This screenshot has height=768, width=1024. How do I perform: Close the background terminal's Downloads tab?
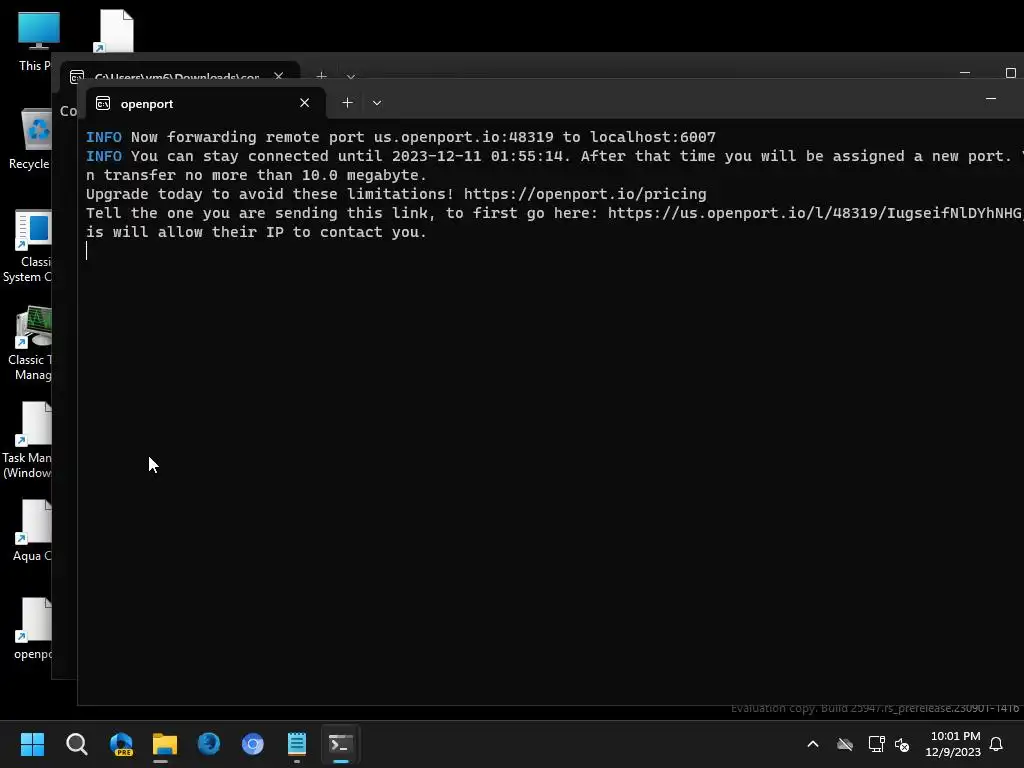[279, 76]
